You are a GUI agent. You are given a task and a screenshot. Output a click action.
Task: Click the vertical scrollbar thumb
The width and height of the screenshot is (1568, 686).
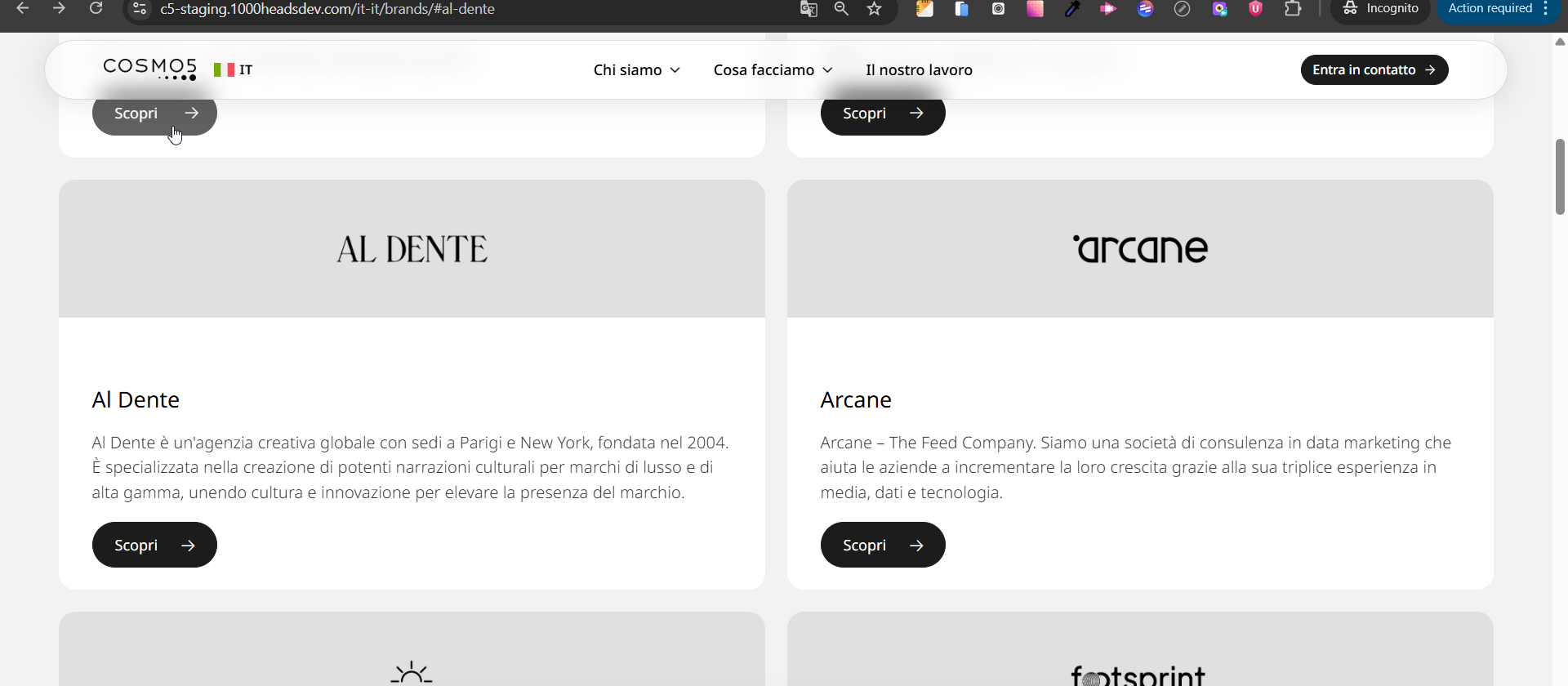1560,176
